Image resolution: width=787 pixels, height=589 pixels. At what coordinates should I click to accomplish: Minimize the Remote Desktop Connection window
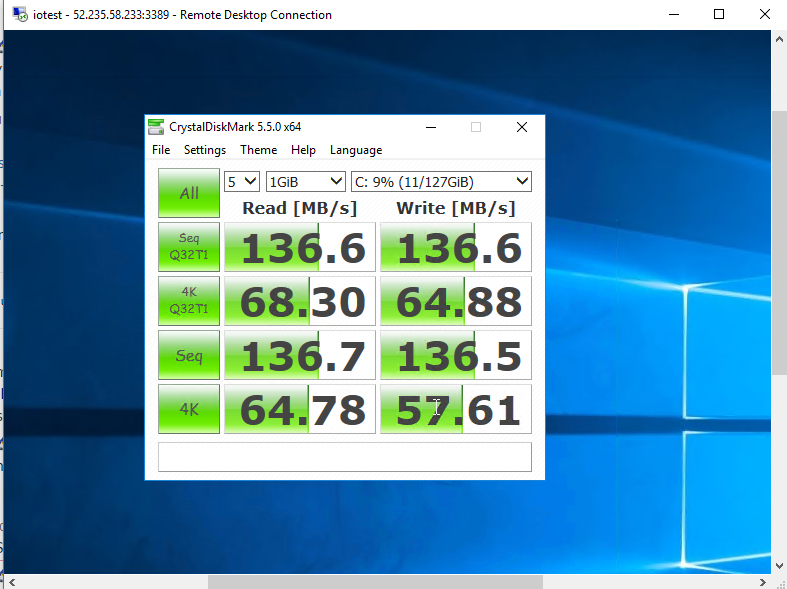pos(673,15)
